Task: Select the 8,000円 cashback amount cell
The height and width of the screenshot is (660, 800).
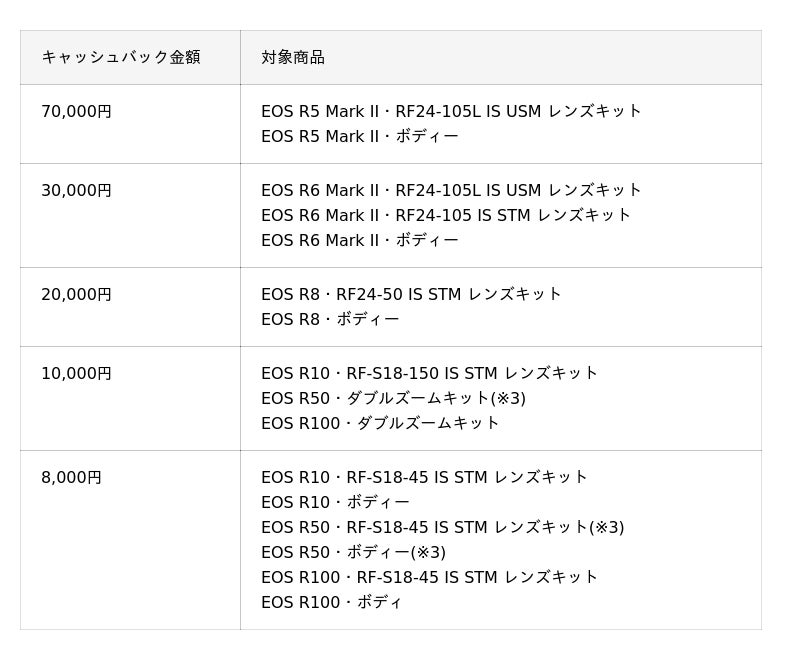Action: [x=72, y=477]
